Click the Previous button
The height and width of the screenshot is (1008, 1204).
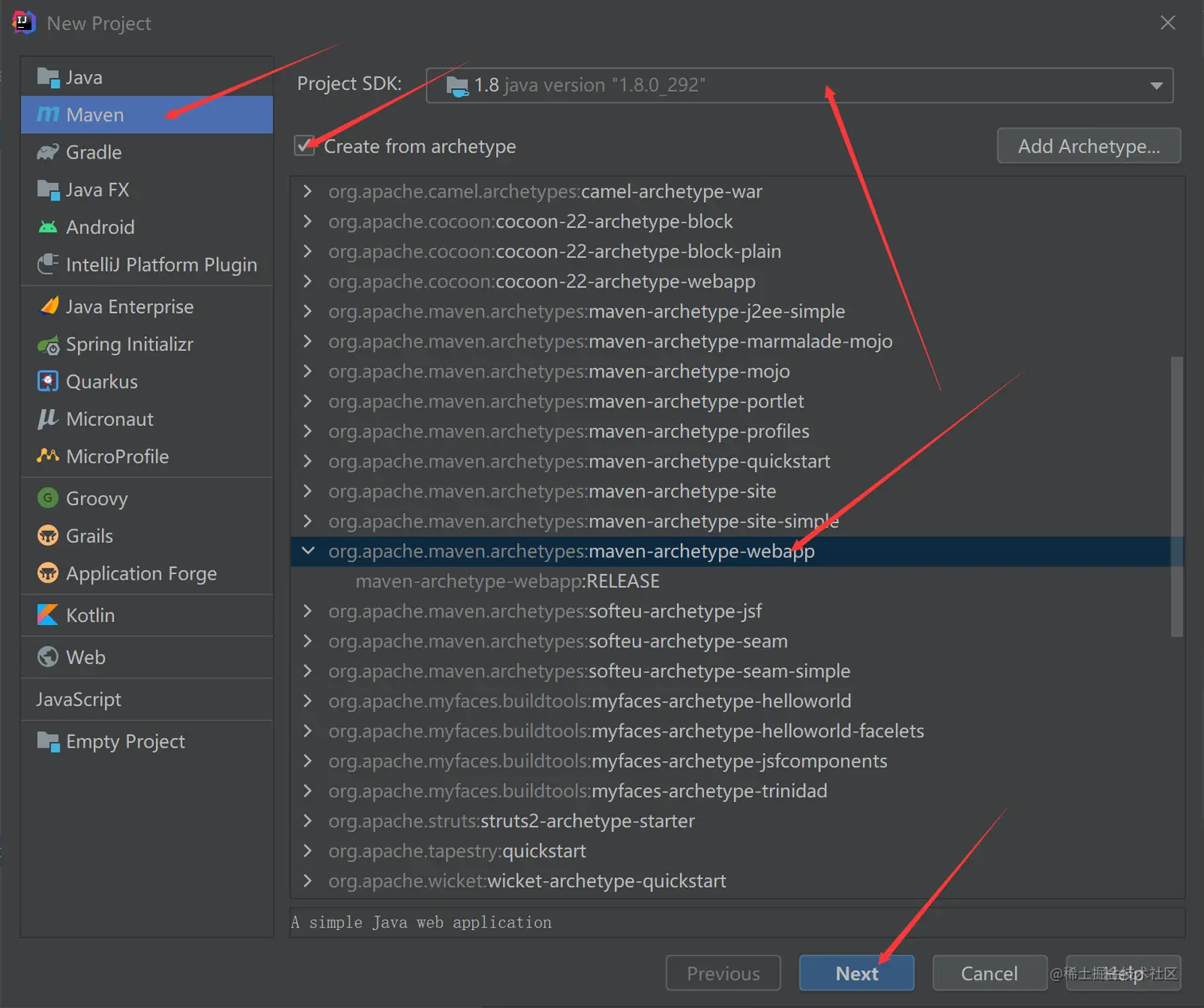pos(723,973)
